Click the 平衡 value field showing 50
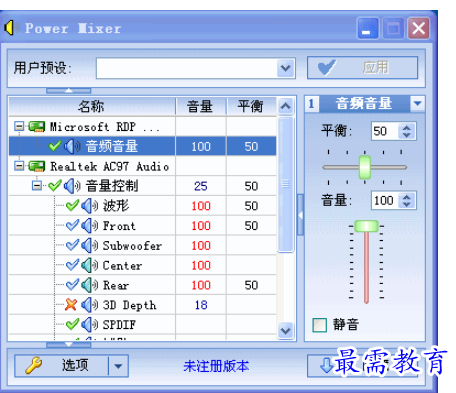Screen dimensions: 456x393 coord(385,131)
